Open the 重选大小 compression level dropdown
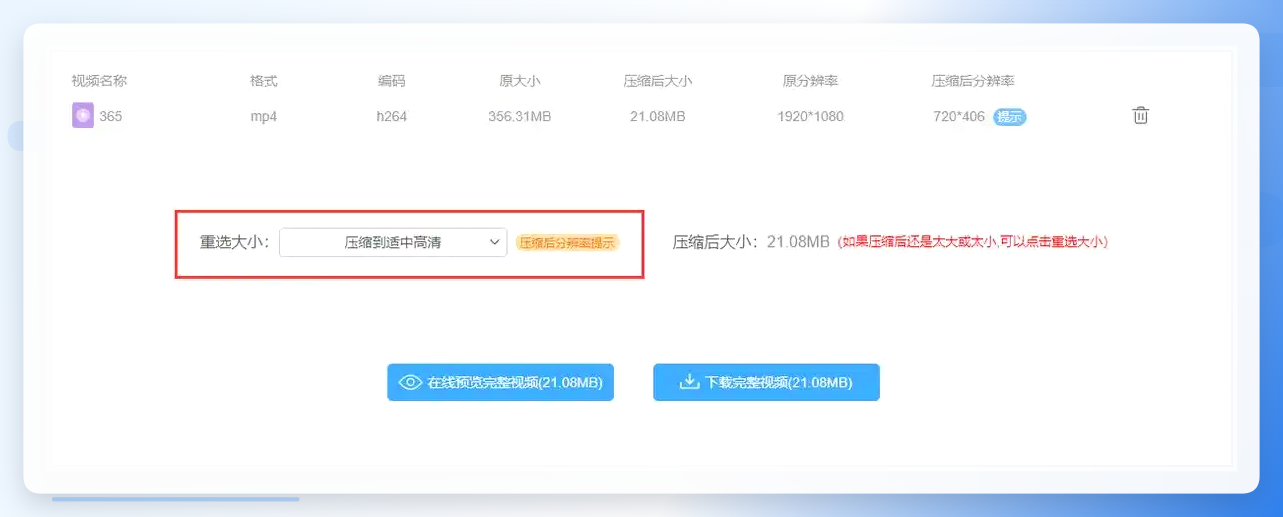The width and height of the screenshot is (1283, 517). coord(393,242)
